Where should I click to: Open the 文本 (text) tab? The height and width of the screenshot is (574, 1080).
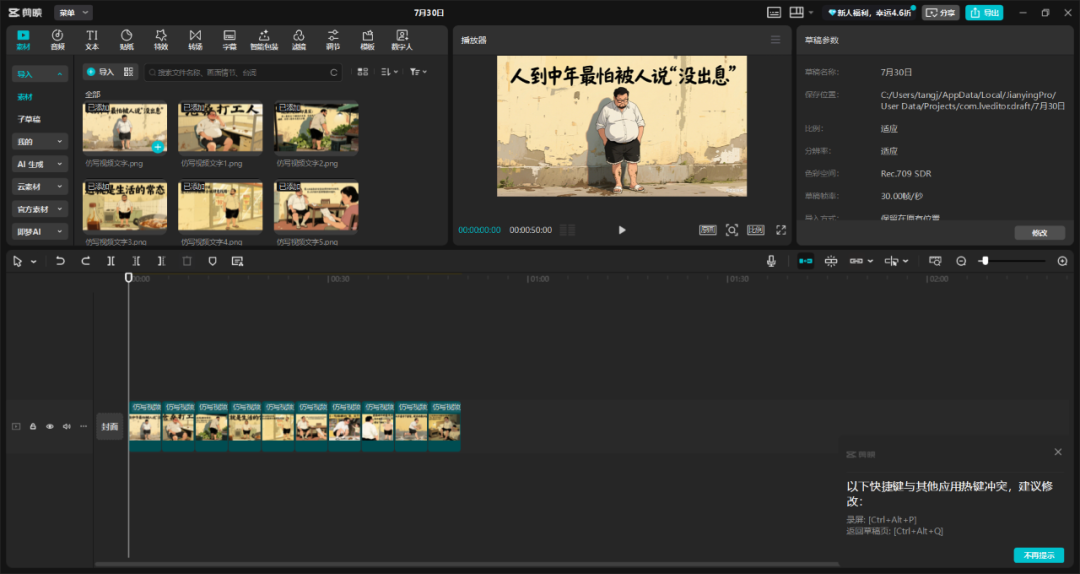[92, 39]
